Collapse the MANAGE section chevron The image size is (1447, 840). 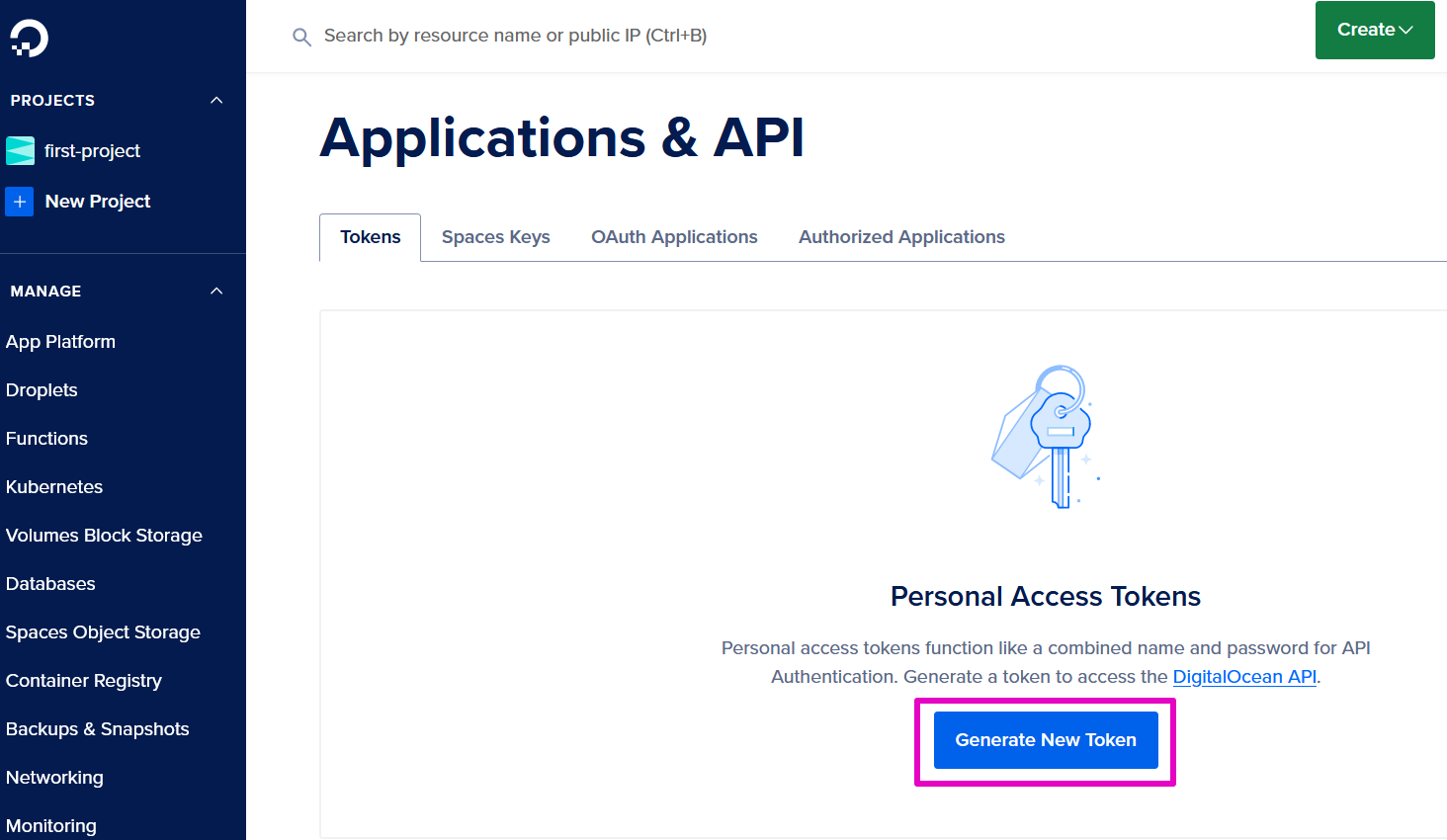coord(216,292)
